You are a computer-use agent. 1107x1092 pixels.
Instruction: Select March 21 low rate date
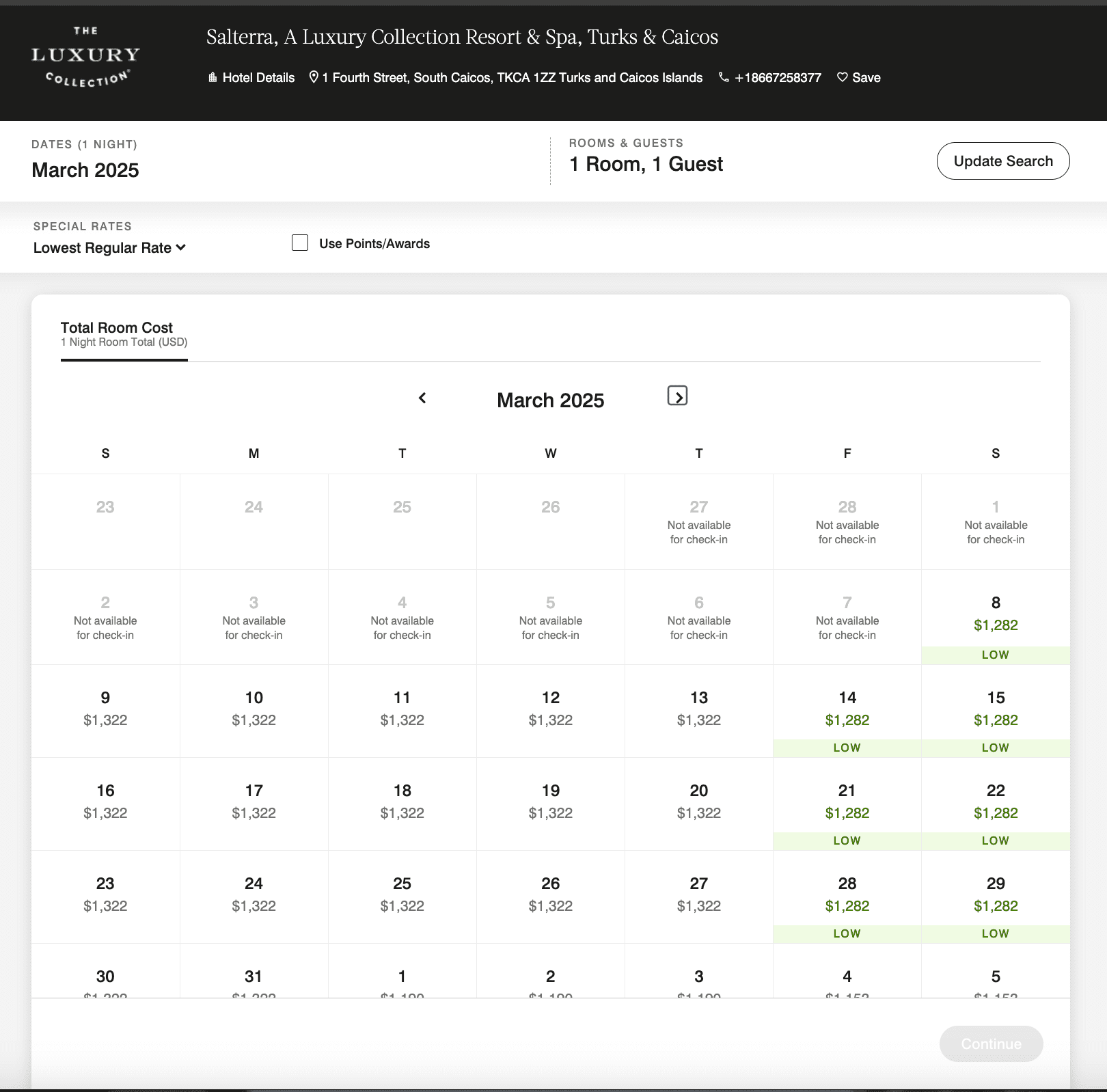[x=847, y=804]
